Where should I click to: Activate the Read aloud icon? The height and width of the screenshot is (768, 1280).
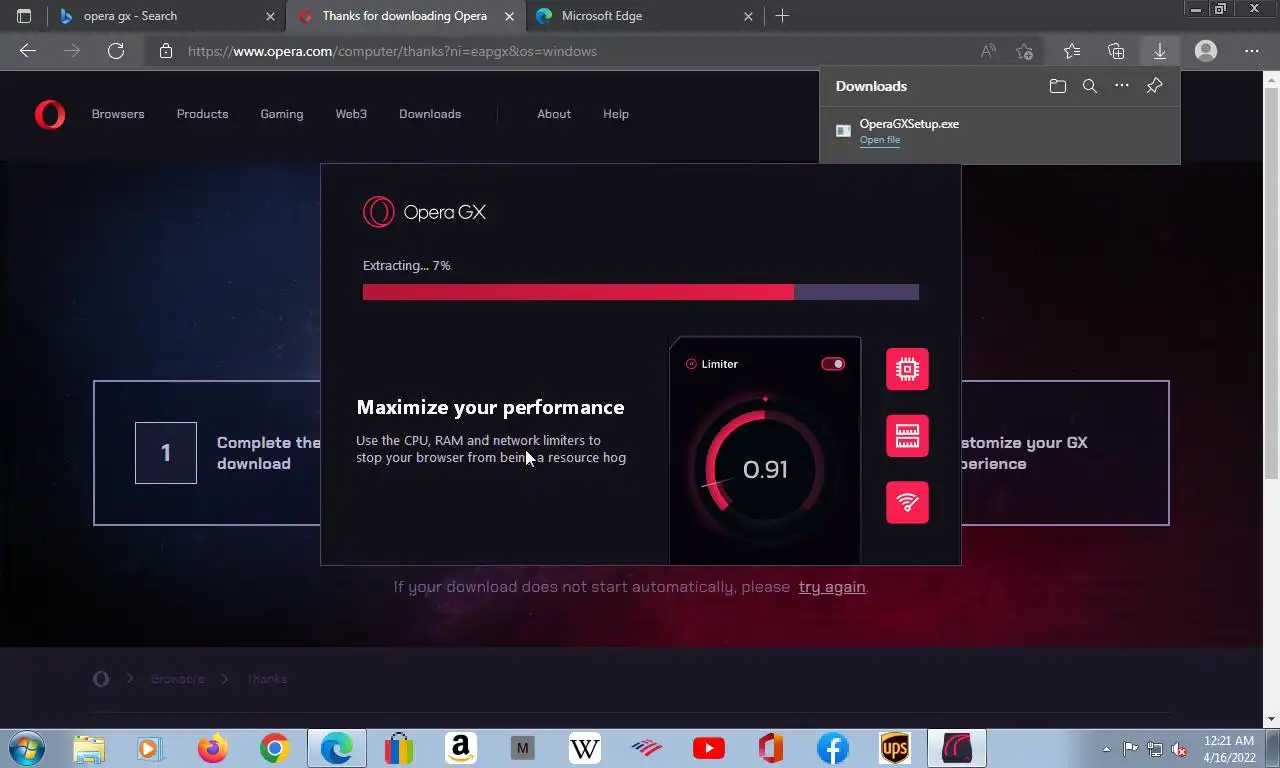point(988,51)
